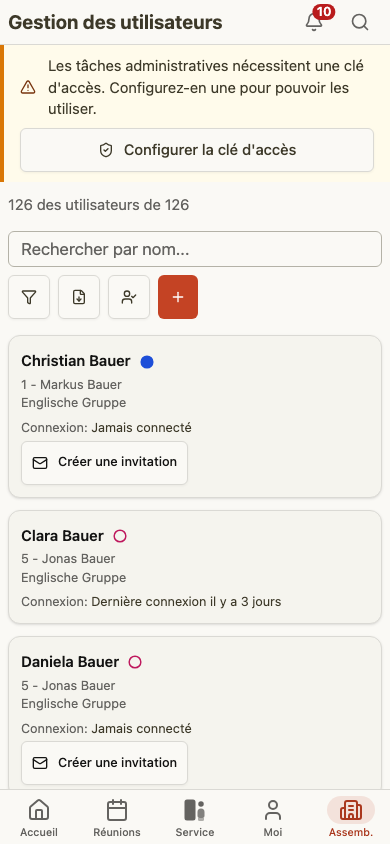Focus the Rechercher par nom search field
This screenshot has height=844, width=390.
click(x=195, y=249)
